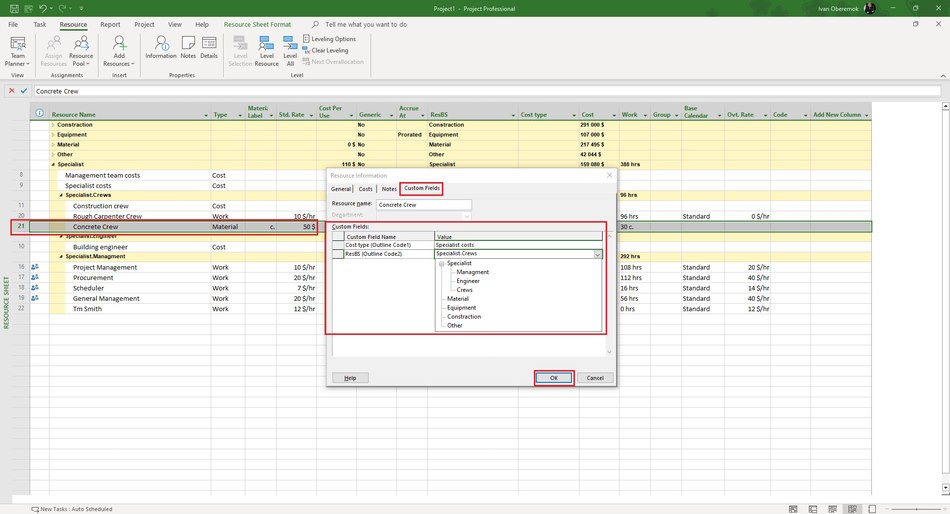The width and height of the screenshot is (950, 514).
Task: Select Crews in the ResBS tree
Action: [x=465, y=290]
